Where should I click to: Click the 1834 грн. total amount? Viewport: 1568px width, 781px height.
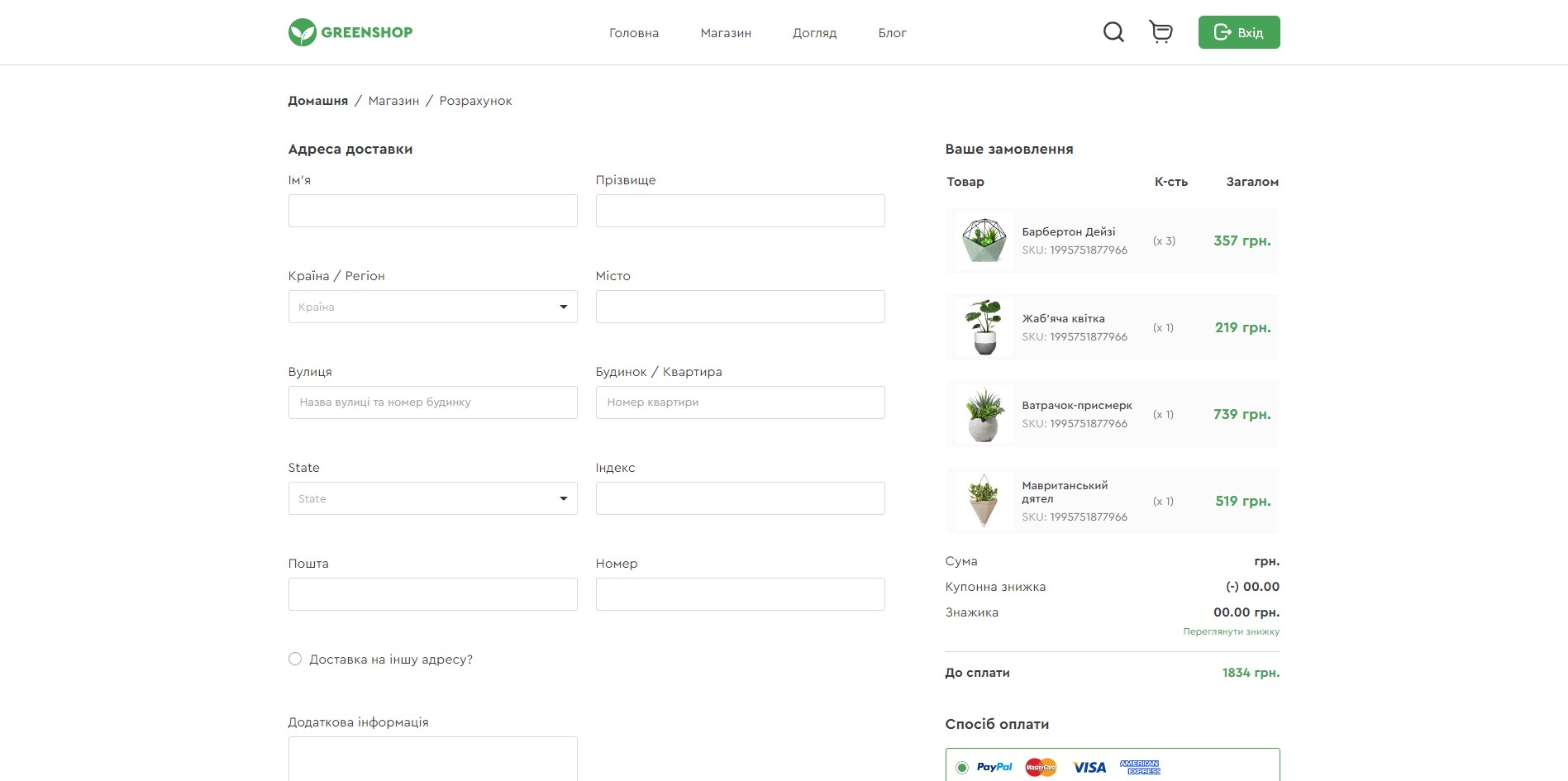[x=1251, y=673]
